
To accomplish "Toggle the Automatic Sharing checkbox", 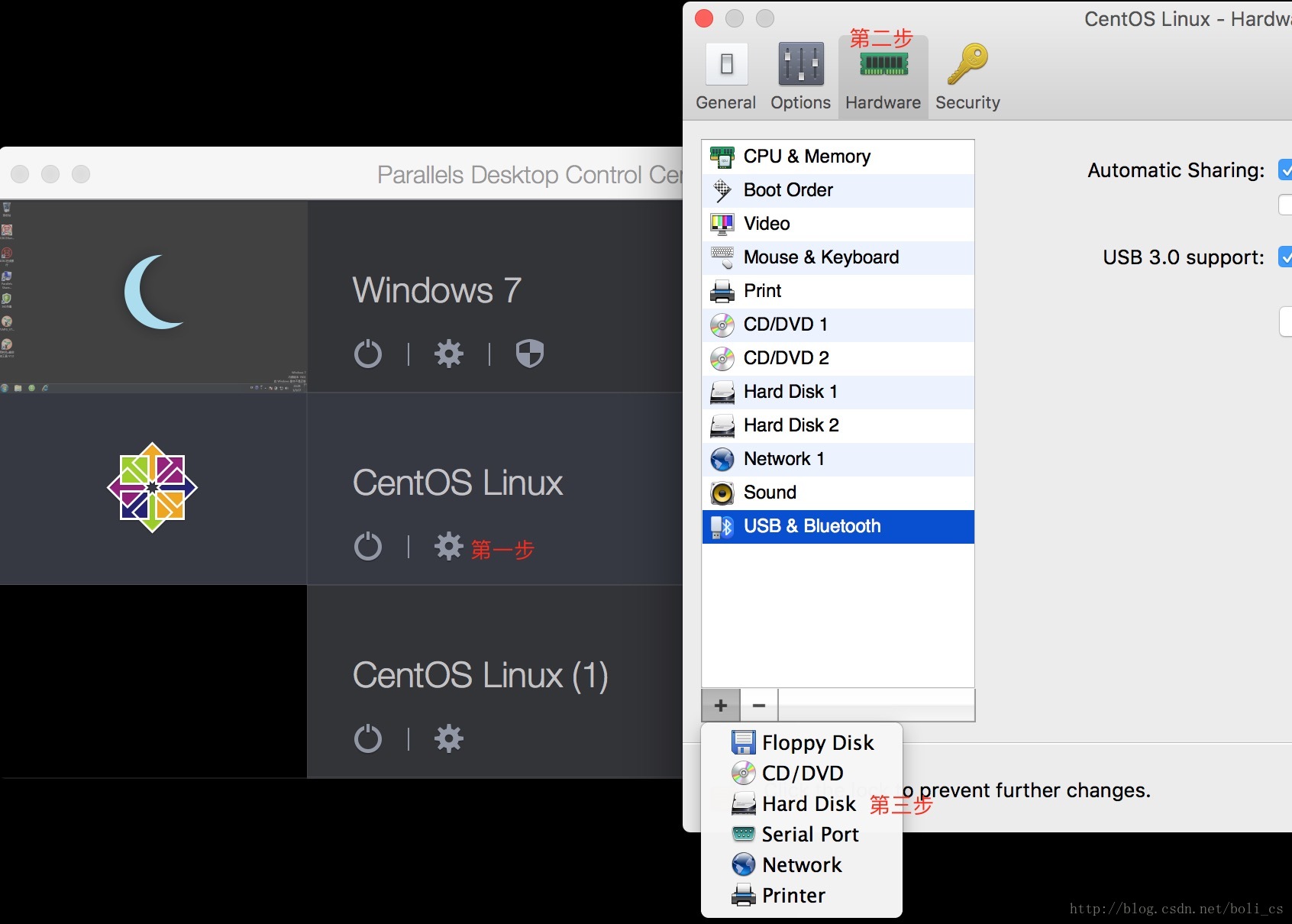I will [x=1286, y=170].
